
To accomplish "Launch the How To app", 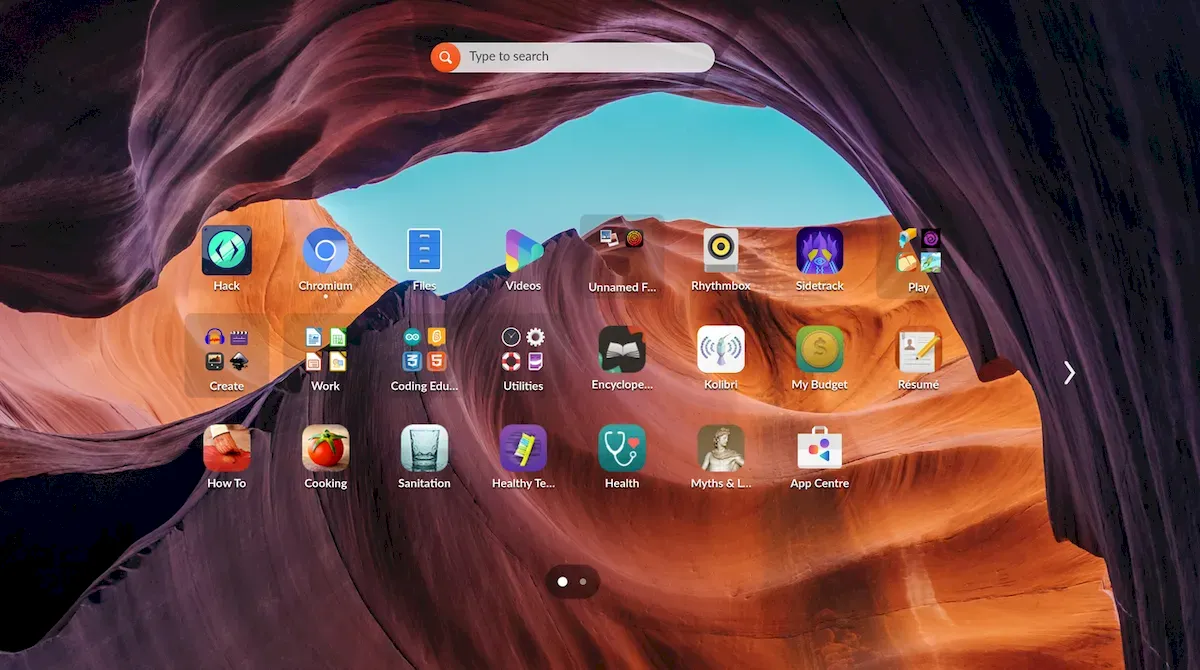I will click(x=227, y=448).
